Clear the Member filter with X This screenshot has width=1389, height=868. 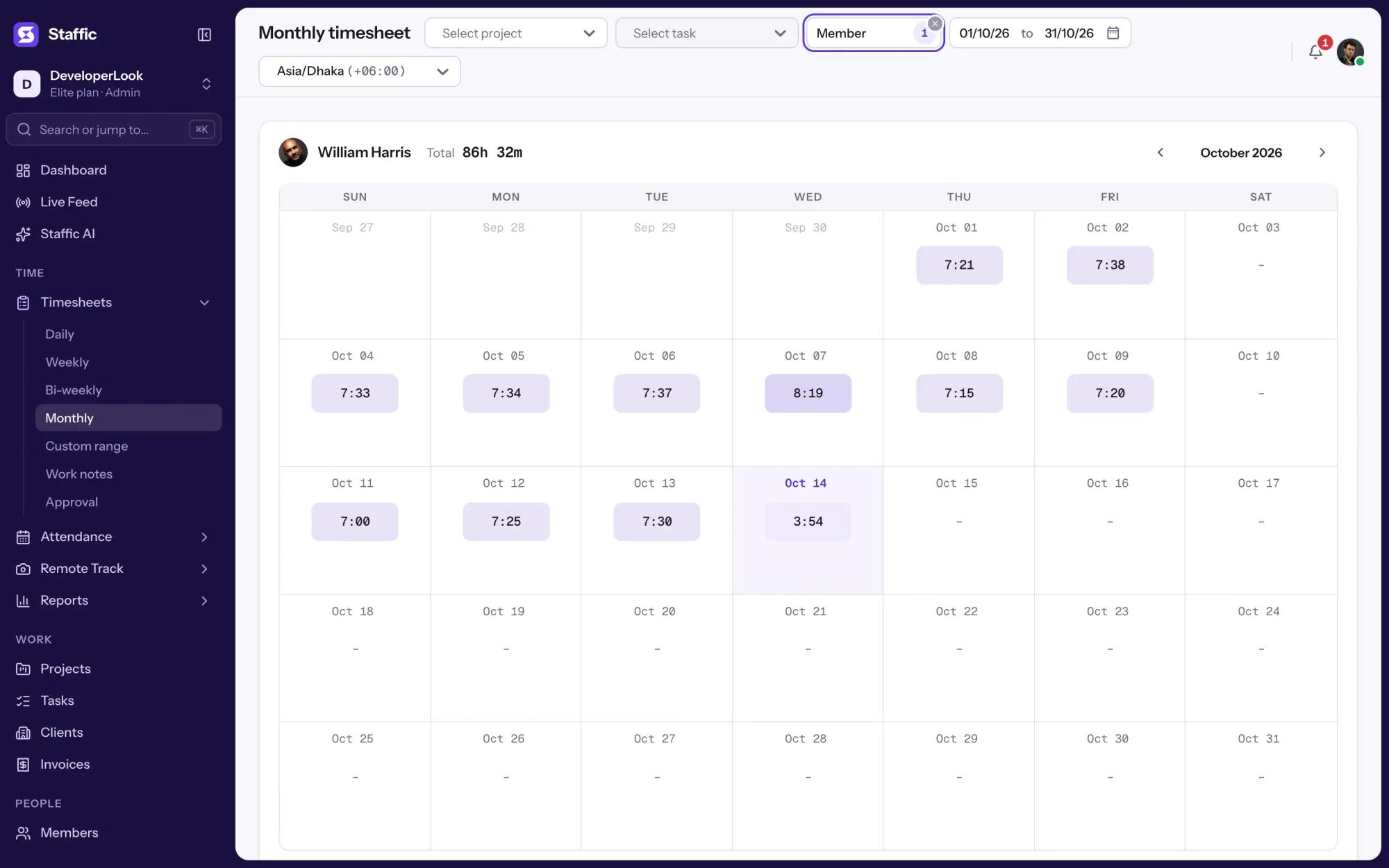click(935, 24)
